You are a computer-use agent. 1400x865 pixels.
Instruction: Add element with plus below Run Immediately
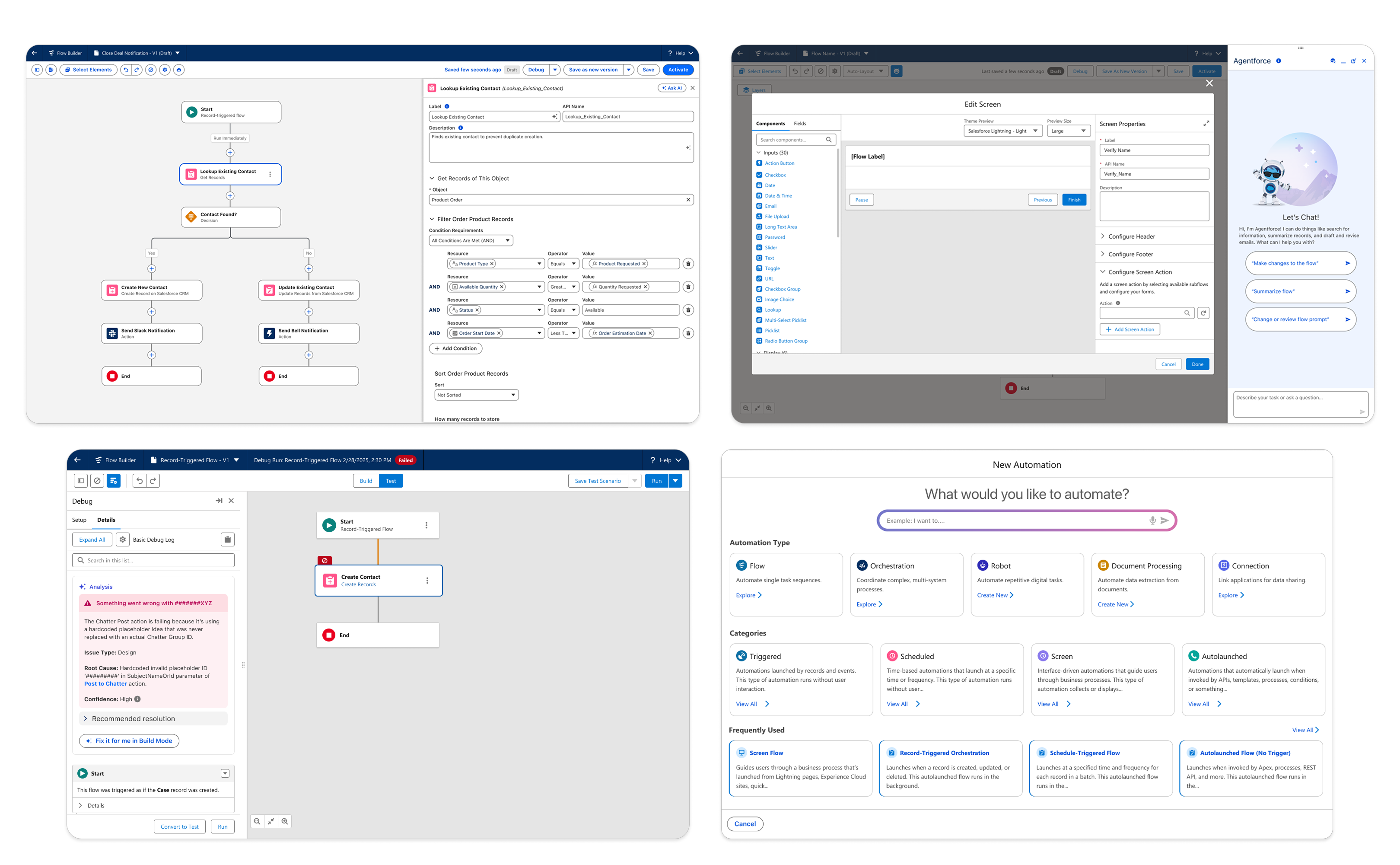point(230,153)
